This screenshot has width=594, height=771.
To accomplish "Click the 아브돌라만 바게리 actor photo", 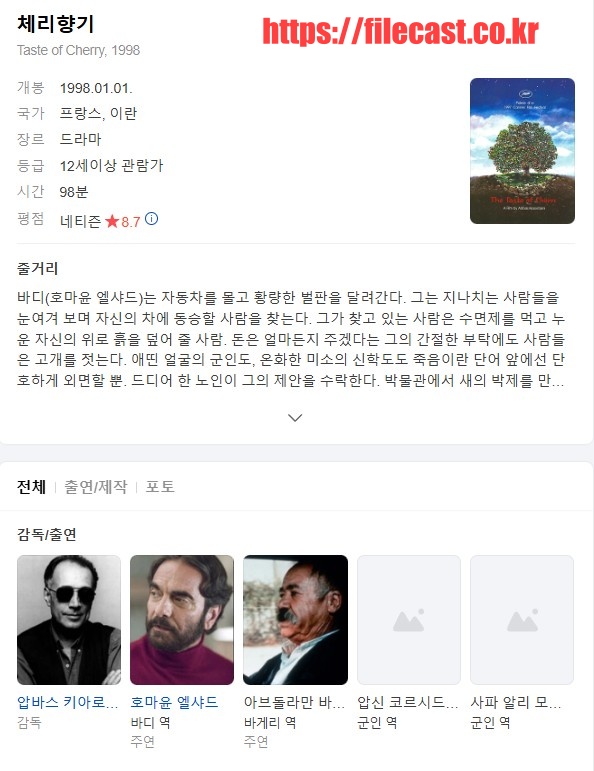I will tap(296, 620).
